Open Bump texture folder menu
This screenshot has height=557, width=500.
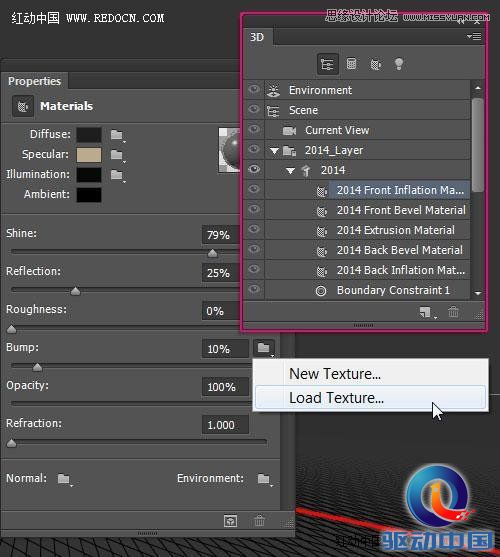[x=264, y=348]
